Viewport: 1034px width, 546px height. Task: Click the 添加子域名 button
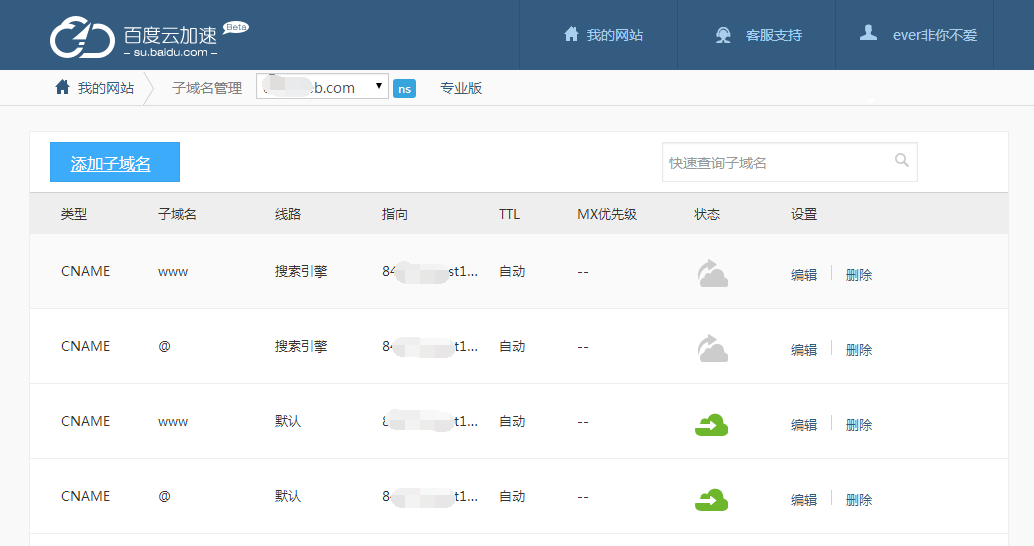[114, 163]
